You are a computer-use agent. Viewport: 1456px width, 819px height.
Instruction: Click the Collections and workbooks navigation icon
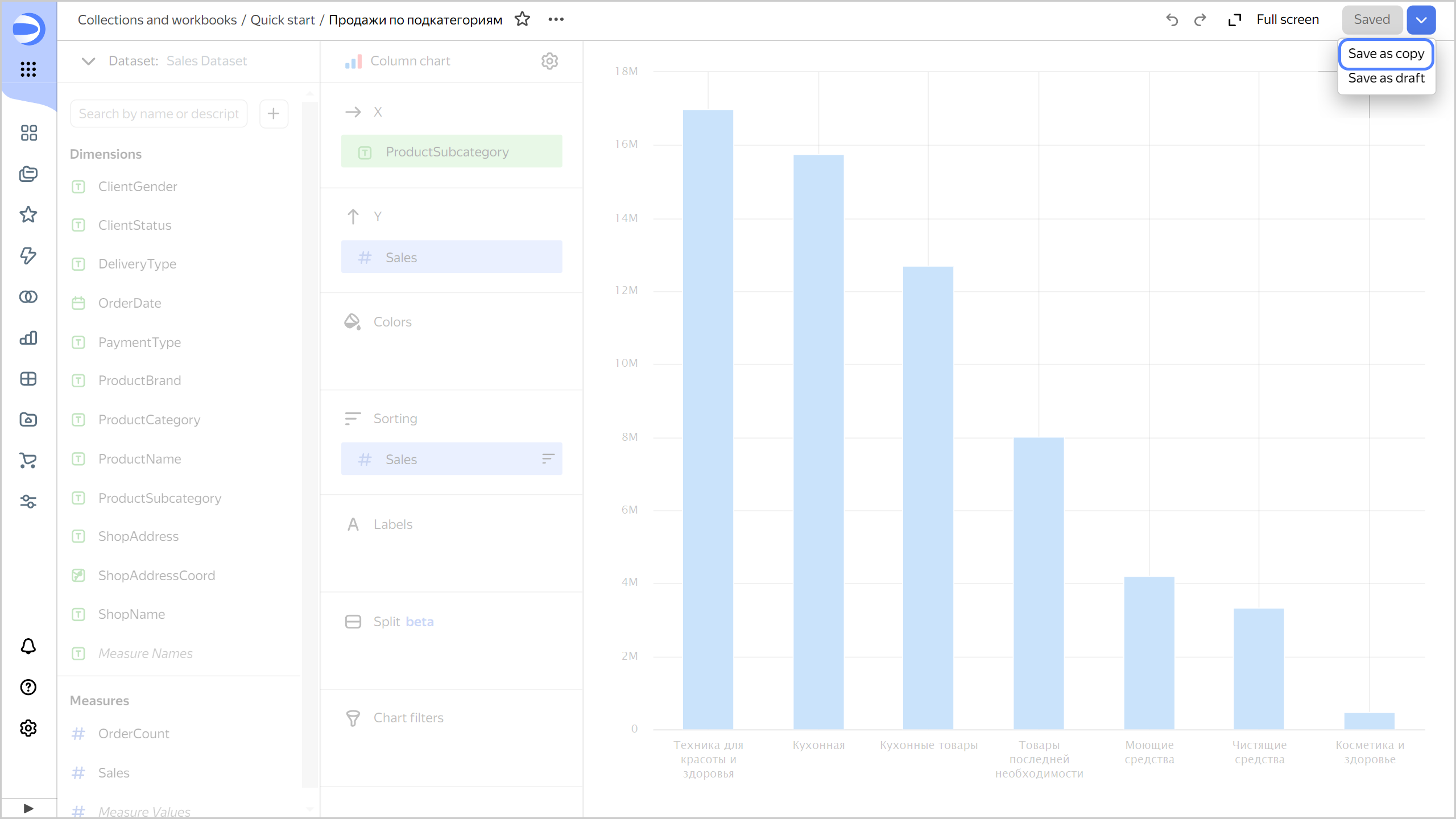[28, 174]
